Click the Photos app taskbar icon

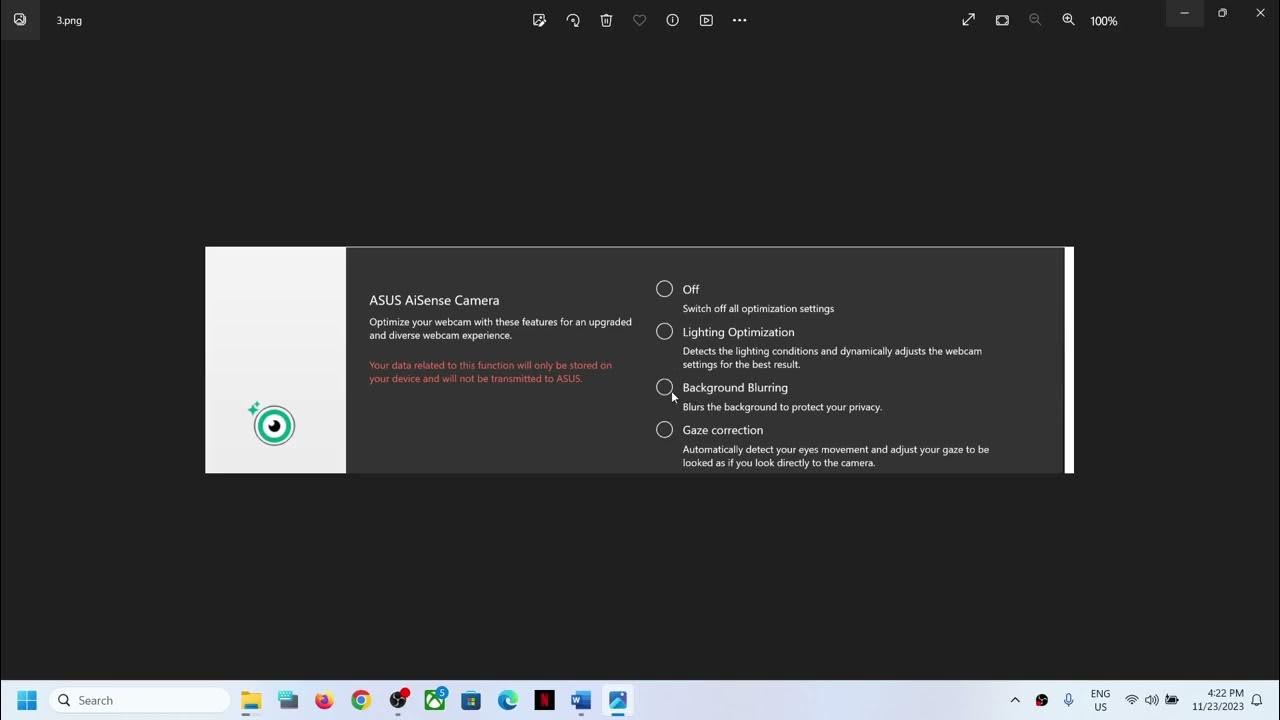click(618, 700)
